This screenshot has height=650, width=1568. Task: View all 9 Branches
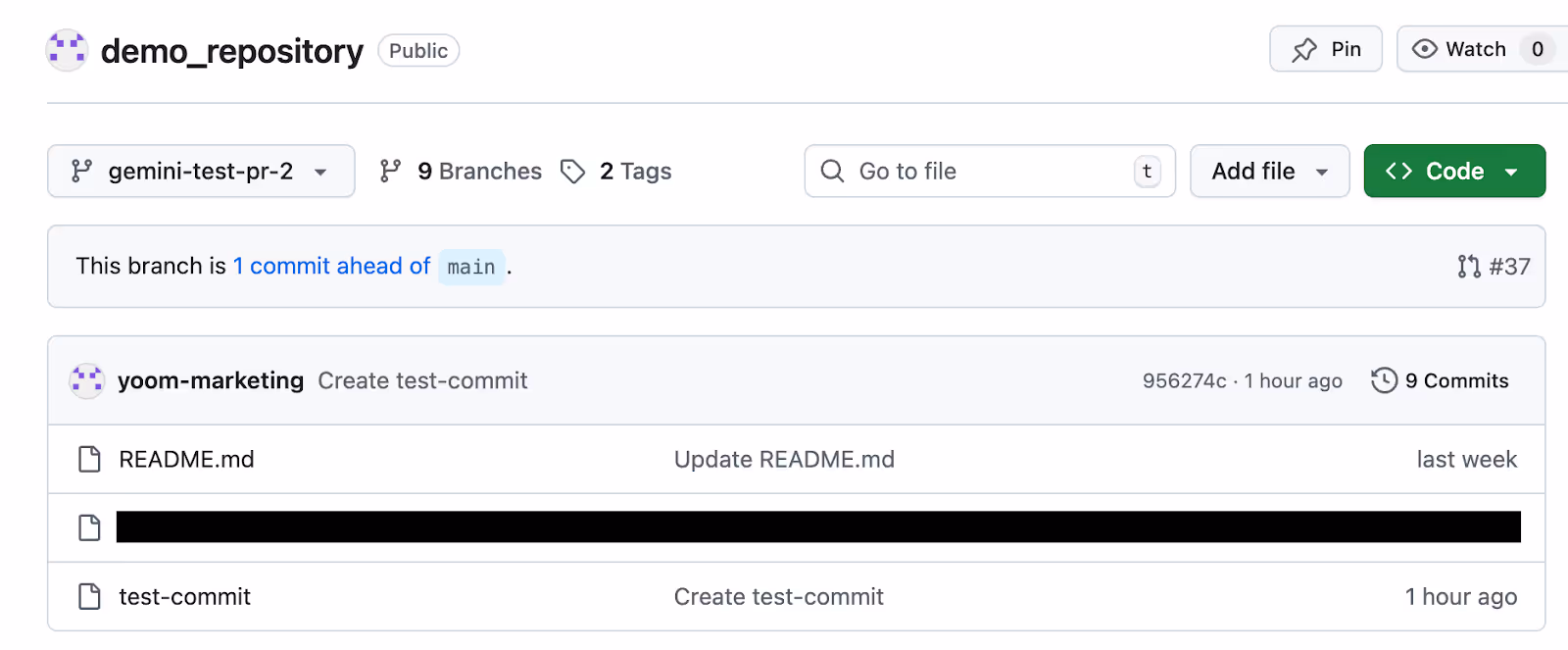(x=479, y=172)
